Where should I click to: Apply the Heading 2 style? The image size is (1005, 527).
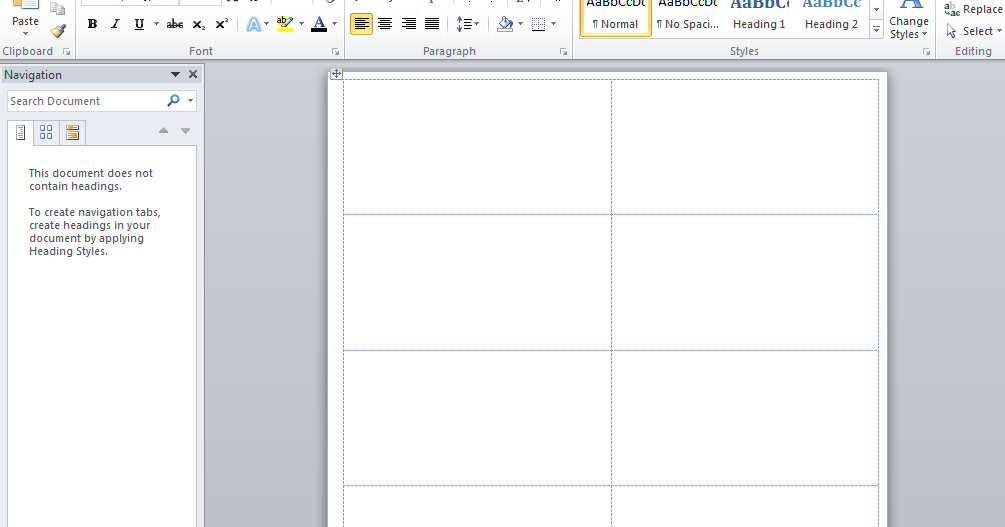point(831,17)
